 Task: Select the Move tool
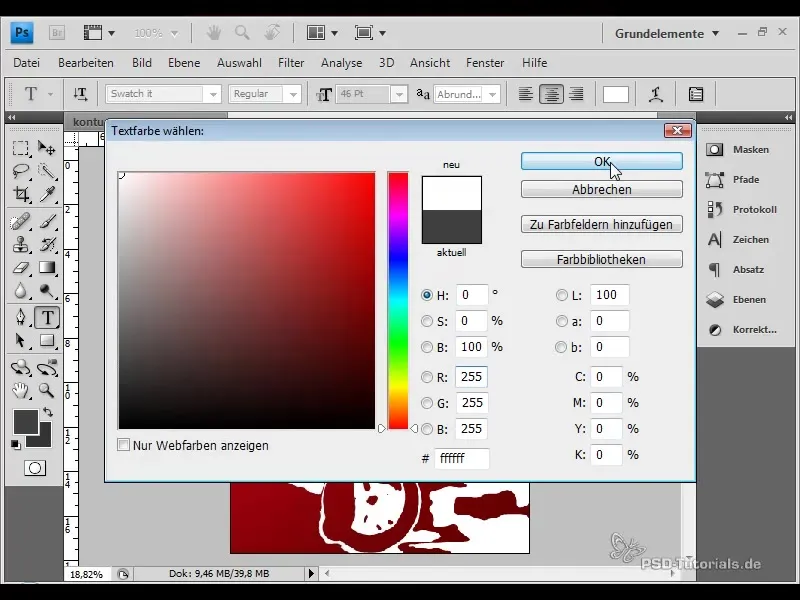coord(47,148)
